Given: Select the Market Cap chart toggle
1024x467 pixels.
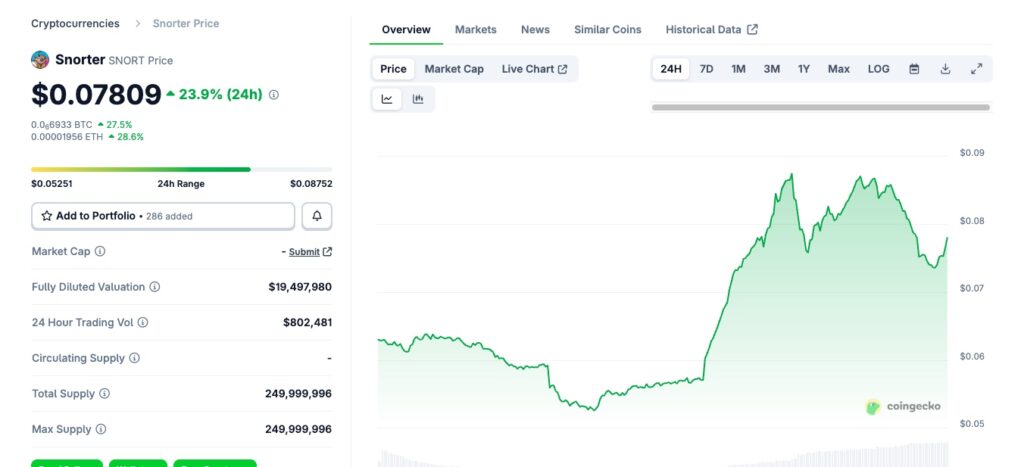Looking at the screenshot, I should click(454, 69).
